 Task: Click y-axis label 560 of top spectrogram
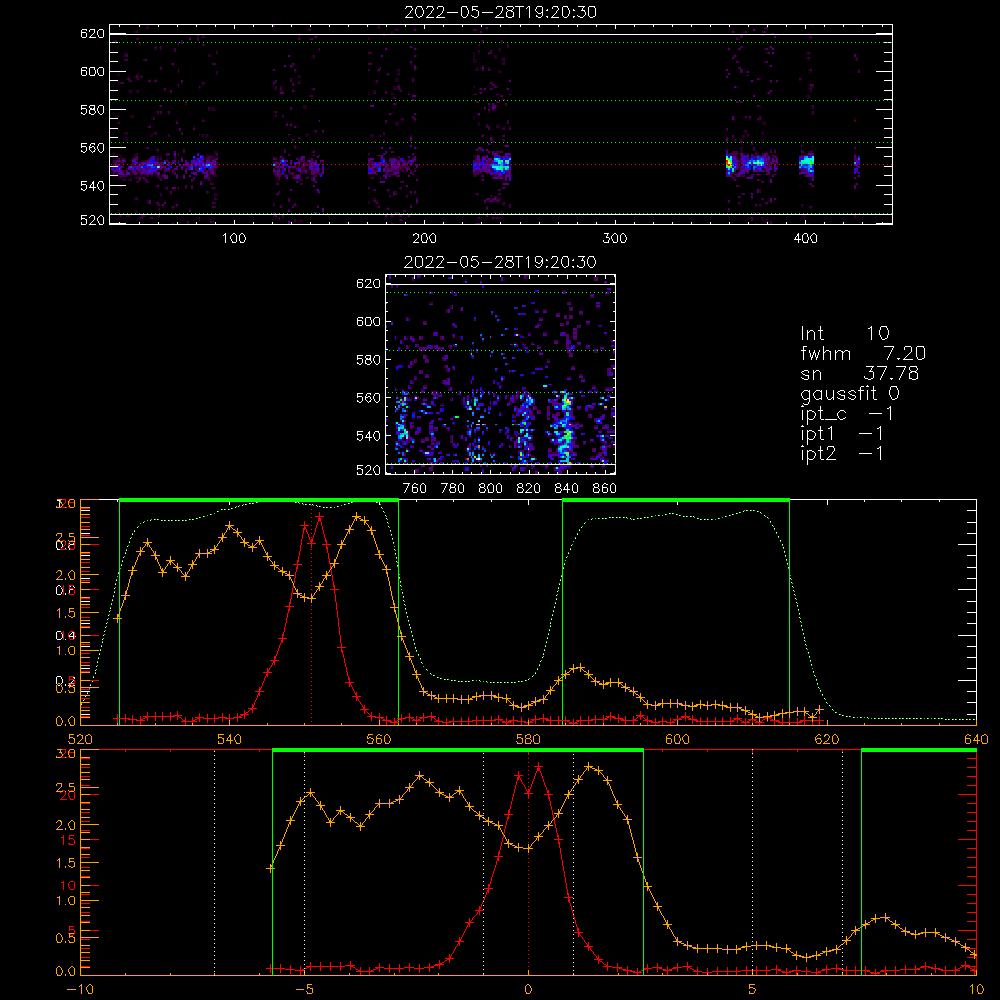click(92, 148)
